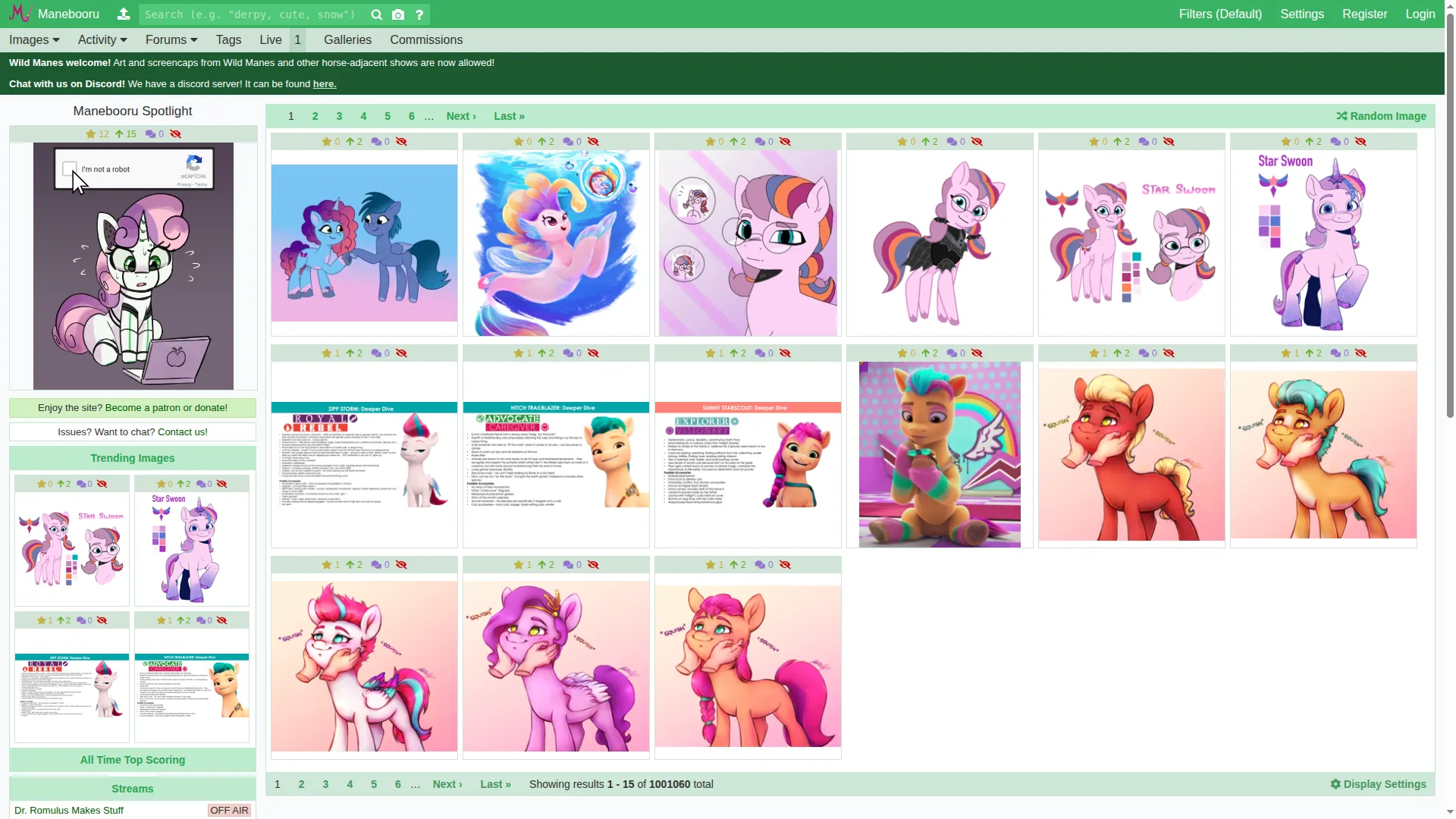Click the Register link

click(x=1364, y=14)
